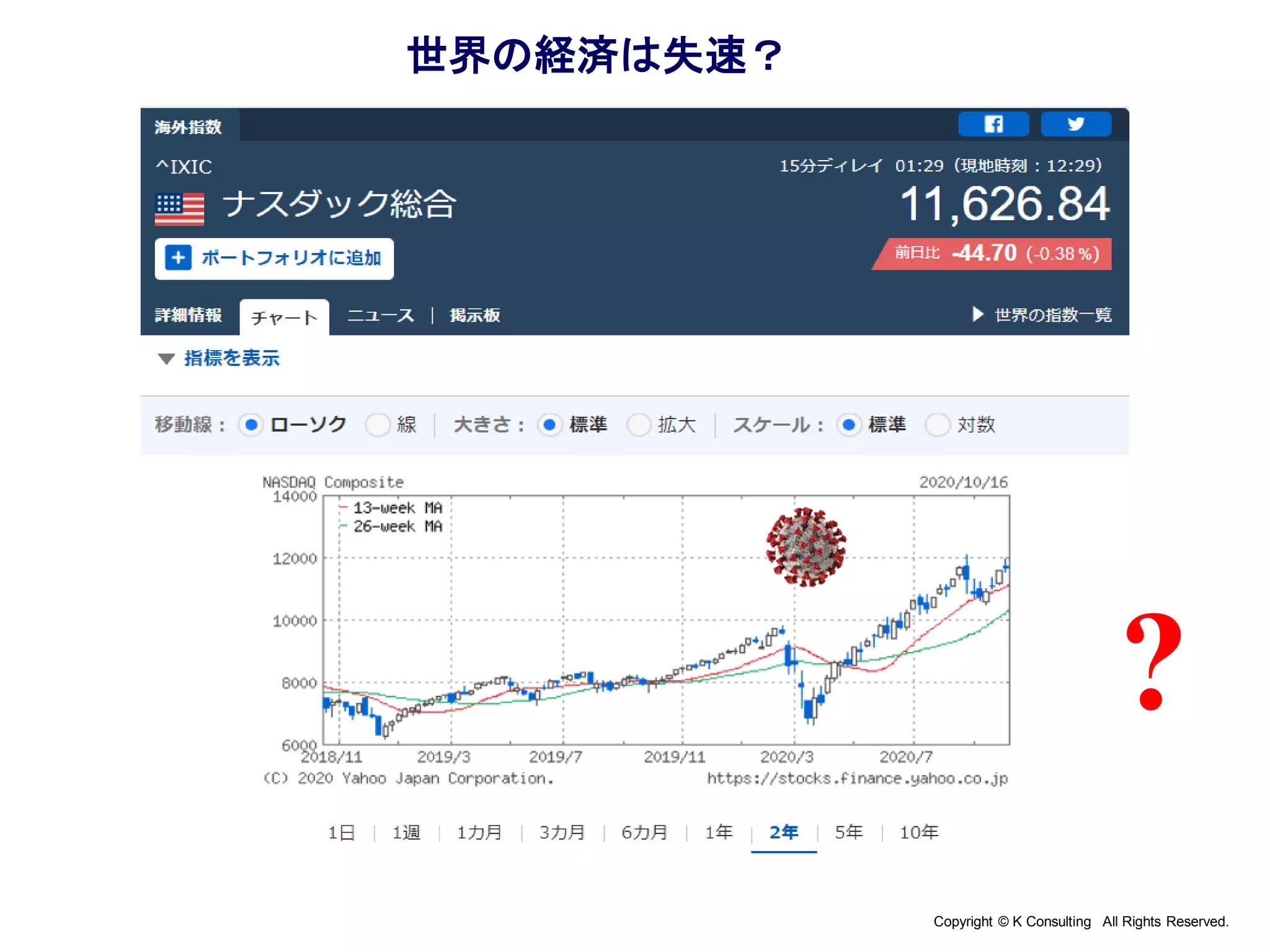1270x952 pixels.
Task: Select 線 chart type radio
Action: click(x=377, y=425)
